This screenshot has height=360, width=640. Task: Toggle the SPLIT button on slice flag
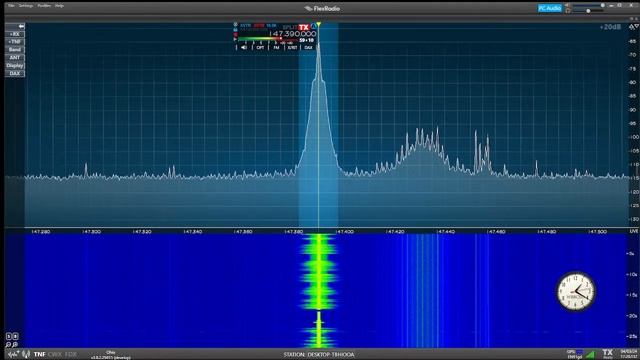pos(290,27)
